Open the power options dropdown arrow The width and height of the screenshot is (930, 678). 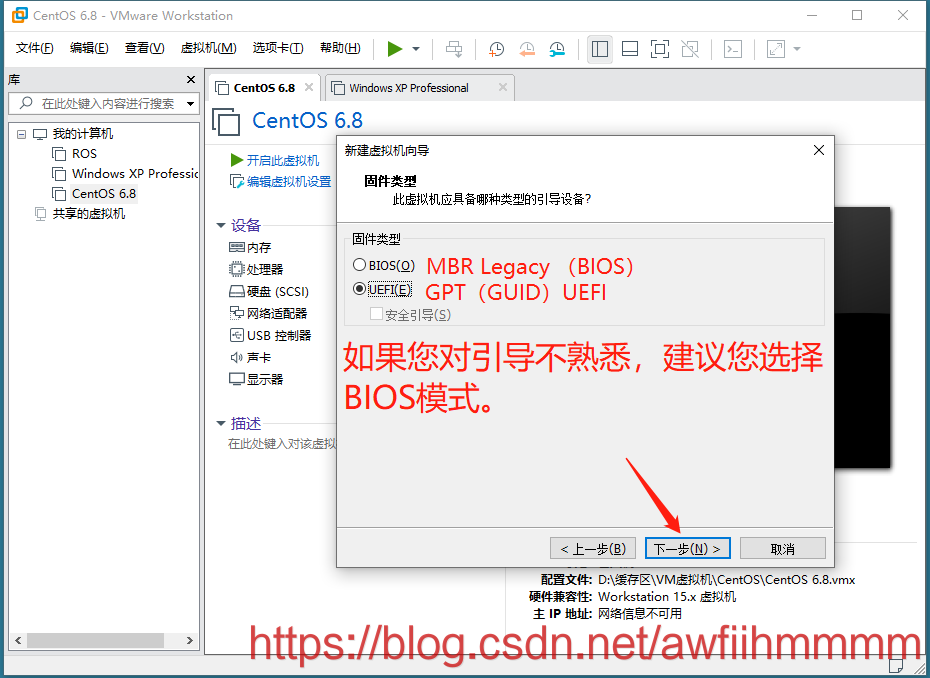pos(416,49)
